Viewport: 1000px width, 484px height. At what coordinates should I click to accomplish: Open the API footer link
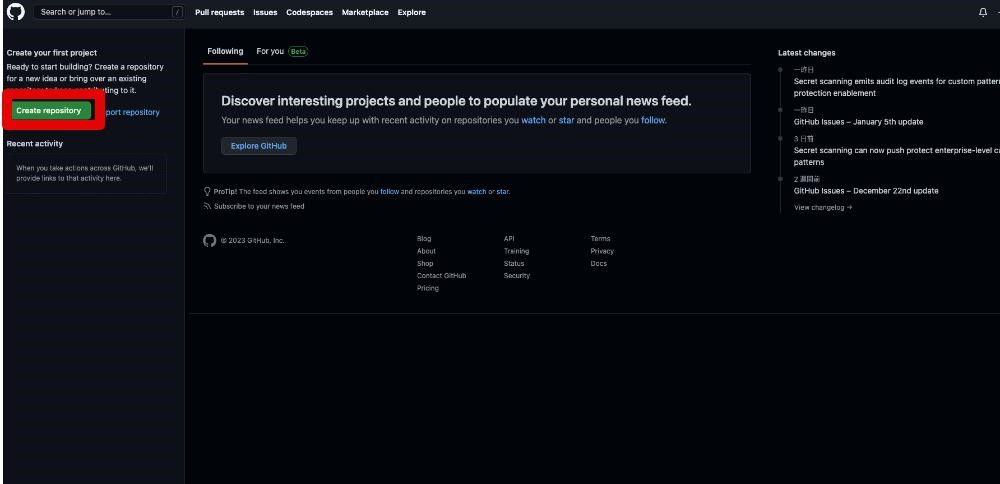(509, 238)
